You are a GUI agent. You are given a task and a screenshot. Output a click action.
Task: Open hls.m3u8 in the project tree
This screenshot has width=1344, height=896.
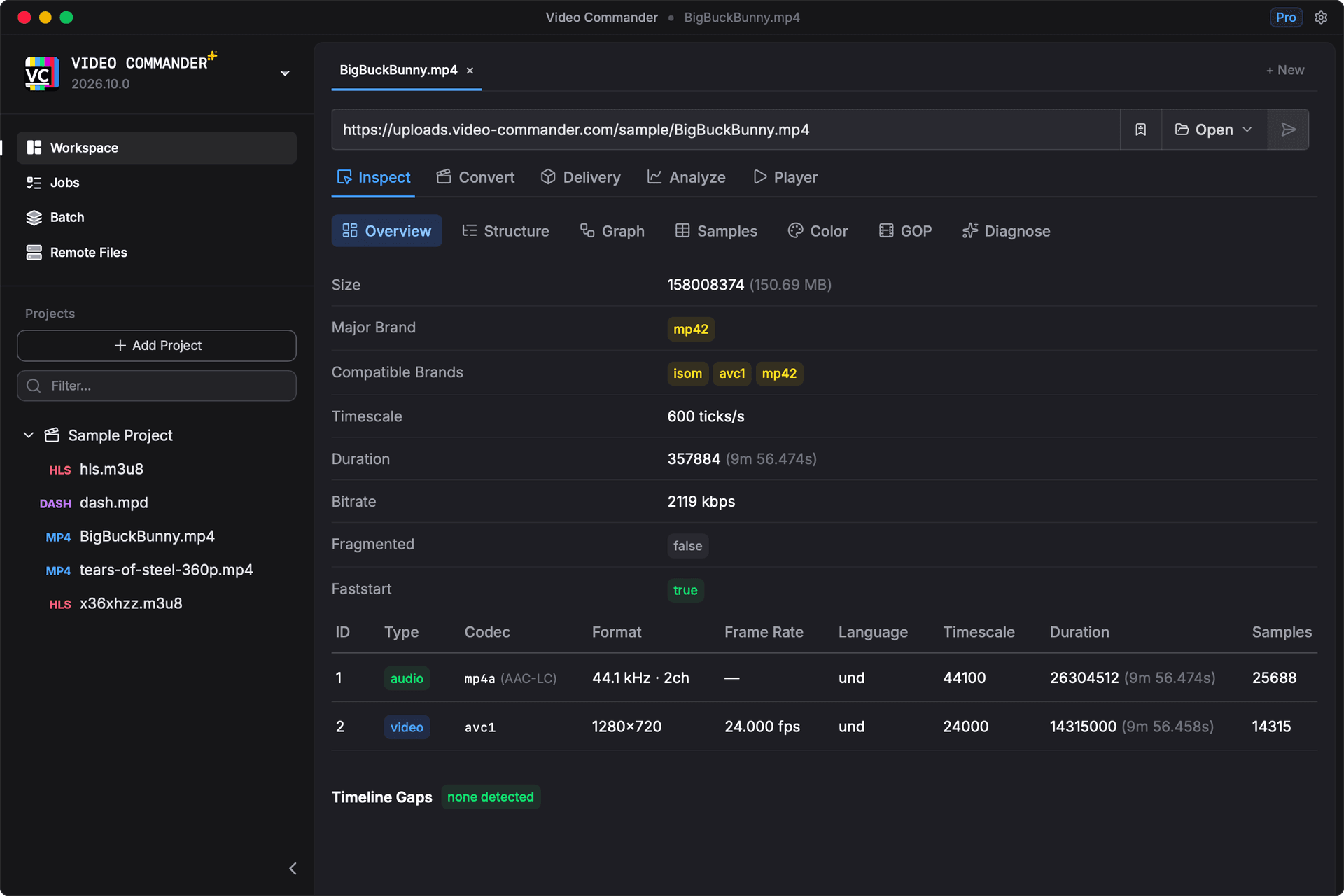click(x=111, y=469)
